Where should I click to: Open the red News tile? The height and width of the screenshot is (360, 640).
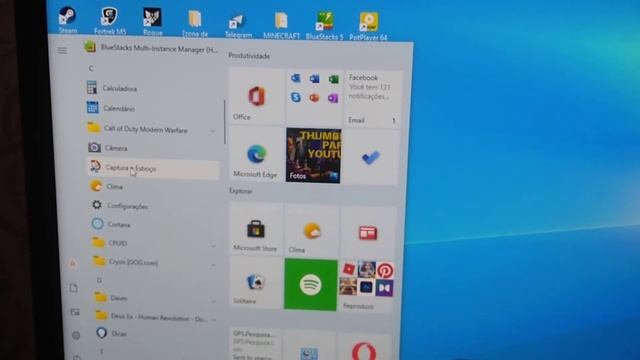point(368,233)
